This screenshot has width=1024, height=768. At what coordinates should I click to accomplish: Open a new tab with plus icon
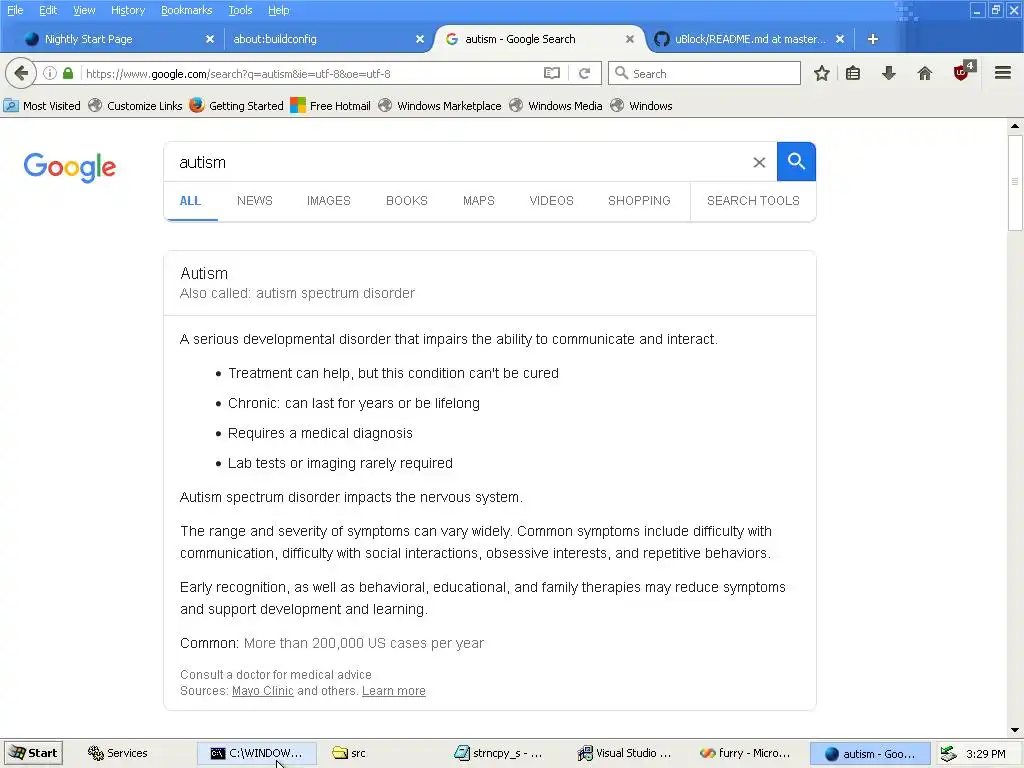pos(872,39)
